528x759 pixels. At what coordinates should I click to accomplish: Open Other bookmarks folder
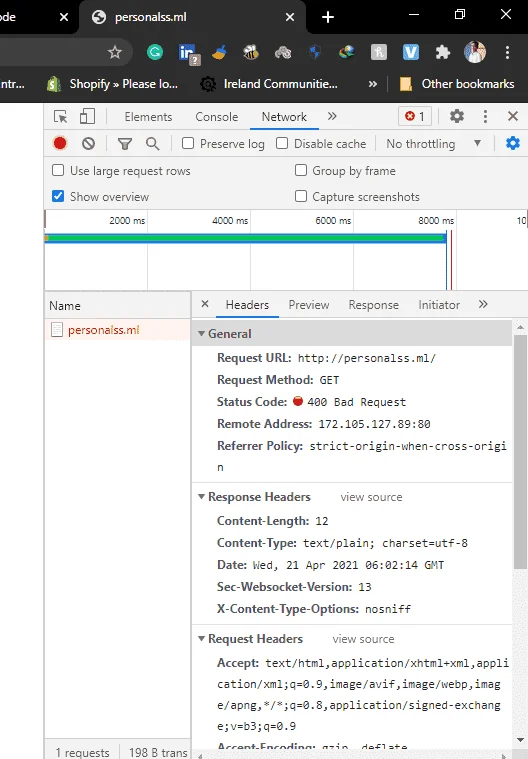457,84
